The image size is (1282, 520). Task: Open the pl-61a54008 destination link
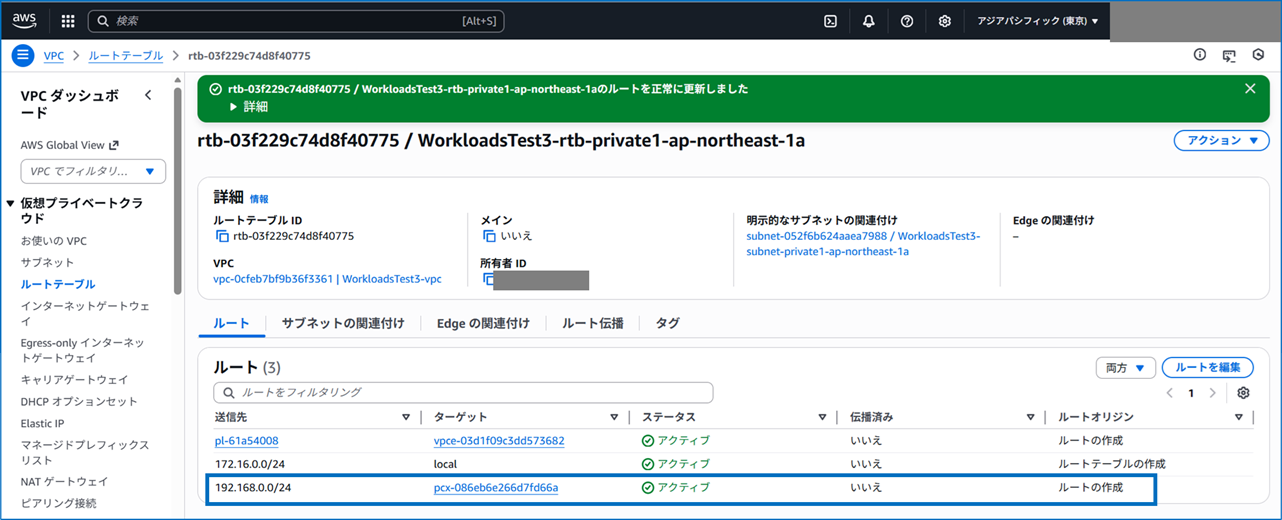point(246,441)
